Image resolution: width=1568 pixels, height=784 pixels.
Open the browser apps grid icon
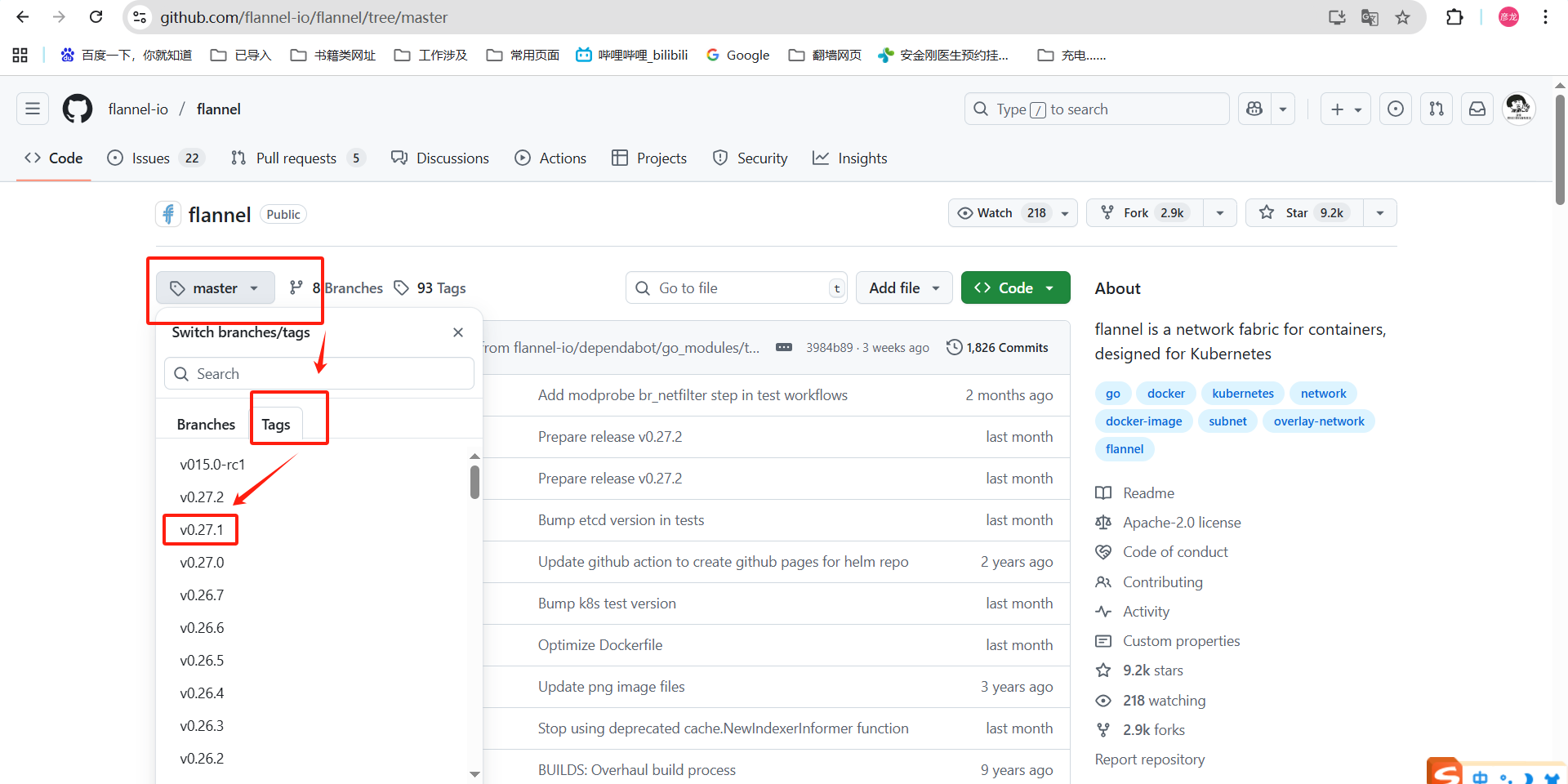point(20,55)
